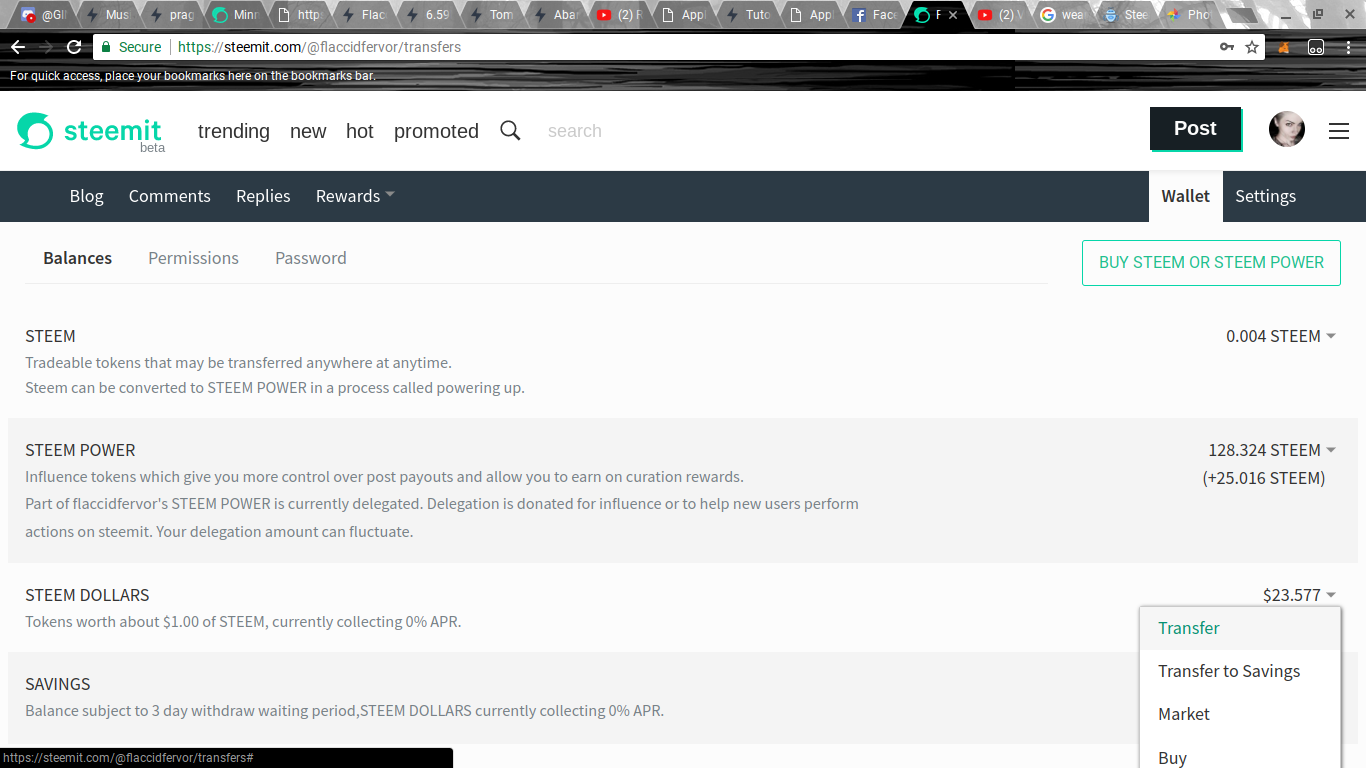Bookmark this page with the star icon
The width and height of the screenshot is (1366, 768).
click(1252, 47)
